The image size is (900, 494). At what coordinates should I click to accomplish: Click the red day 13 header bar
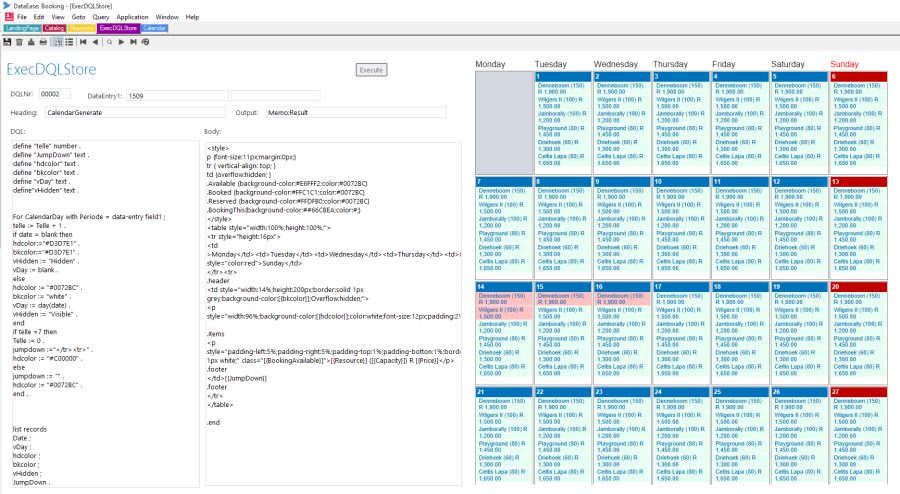pos(859,181)
